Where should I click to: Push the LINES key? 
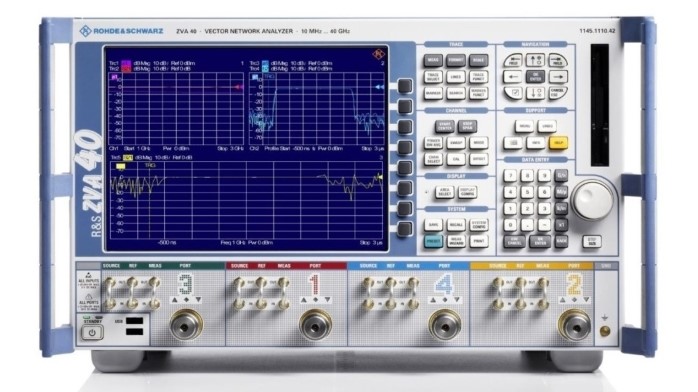pos(455,77)
